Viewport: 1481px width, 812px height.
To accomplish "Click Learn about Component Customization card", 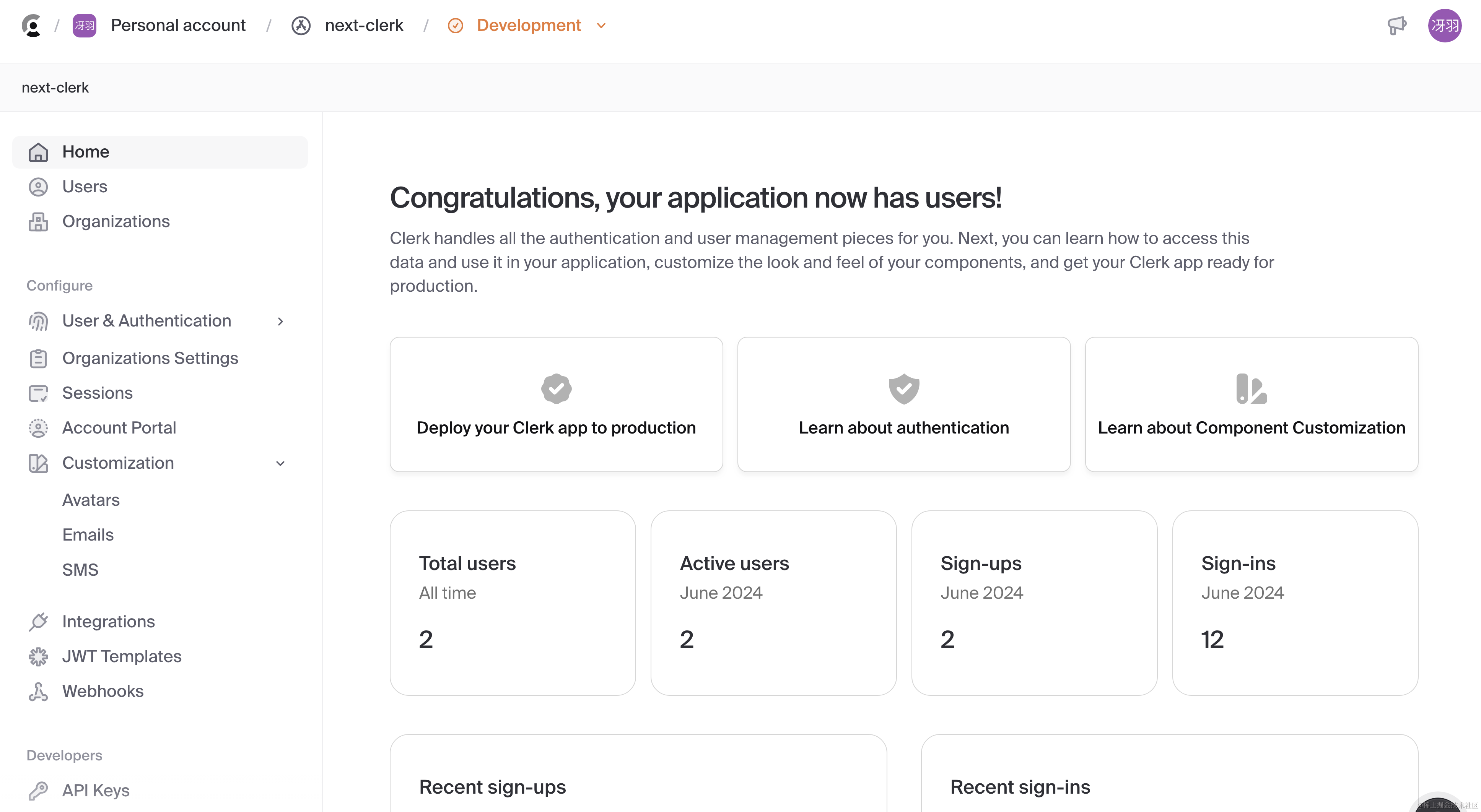I will pyautogui.click(x=1251, y=404).
